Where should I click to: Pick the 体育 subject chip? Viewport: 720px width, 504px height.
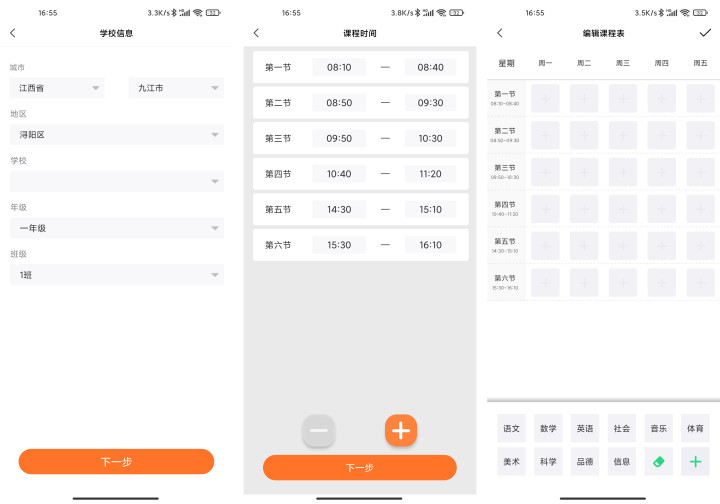(x=695, y=428)
